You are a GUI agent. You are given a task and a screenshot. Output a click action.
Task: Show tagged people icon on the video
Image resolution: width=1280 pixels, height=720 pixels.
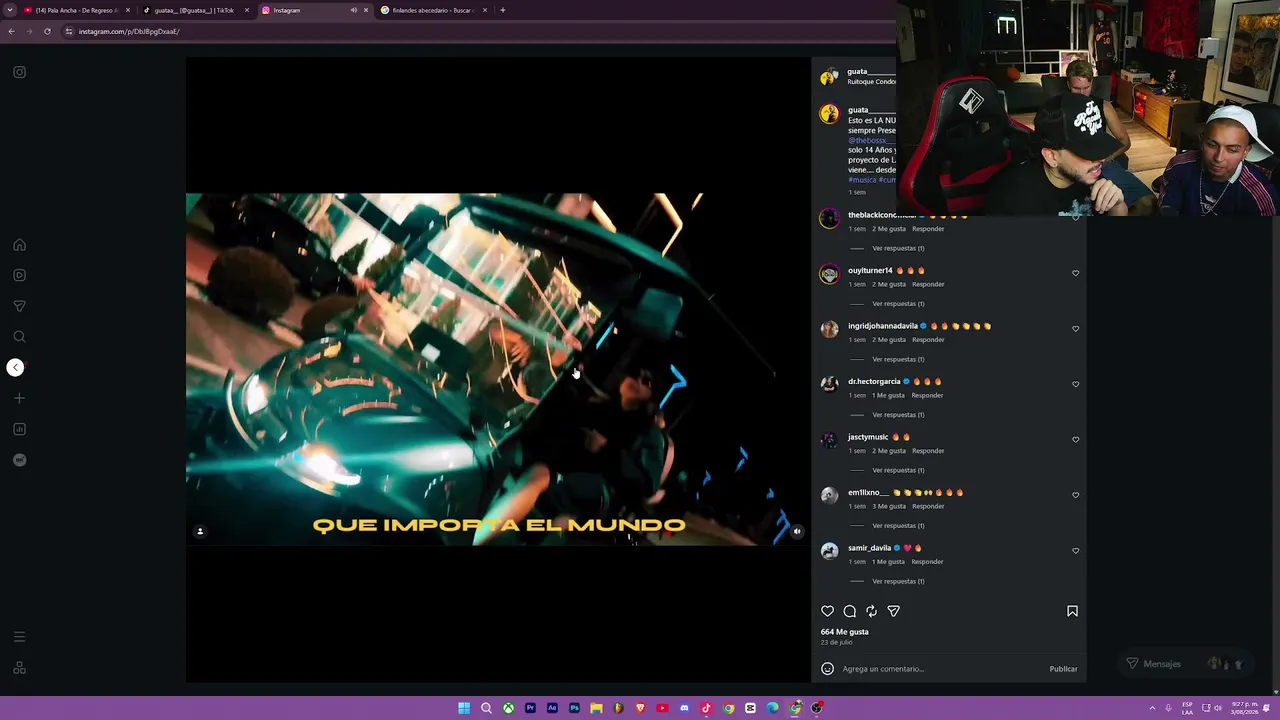[200, 531]
